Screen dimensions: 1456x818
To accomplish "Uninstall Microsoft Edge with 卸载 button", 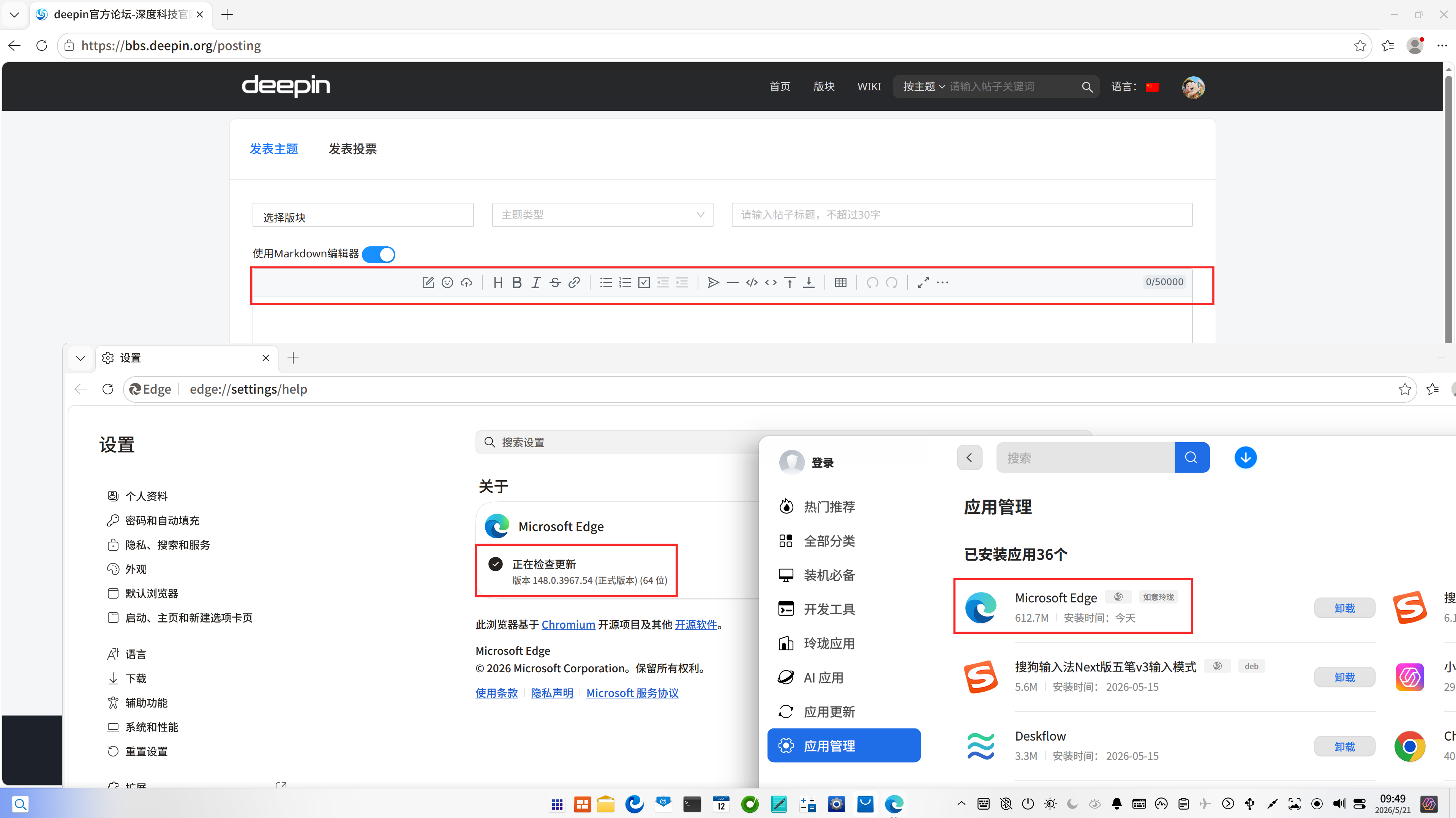I will (x=1345, y=608).
